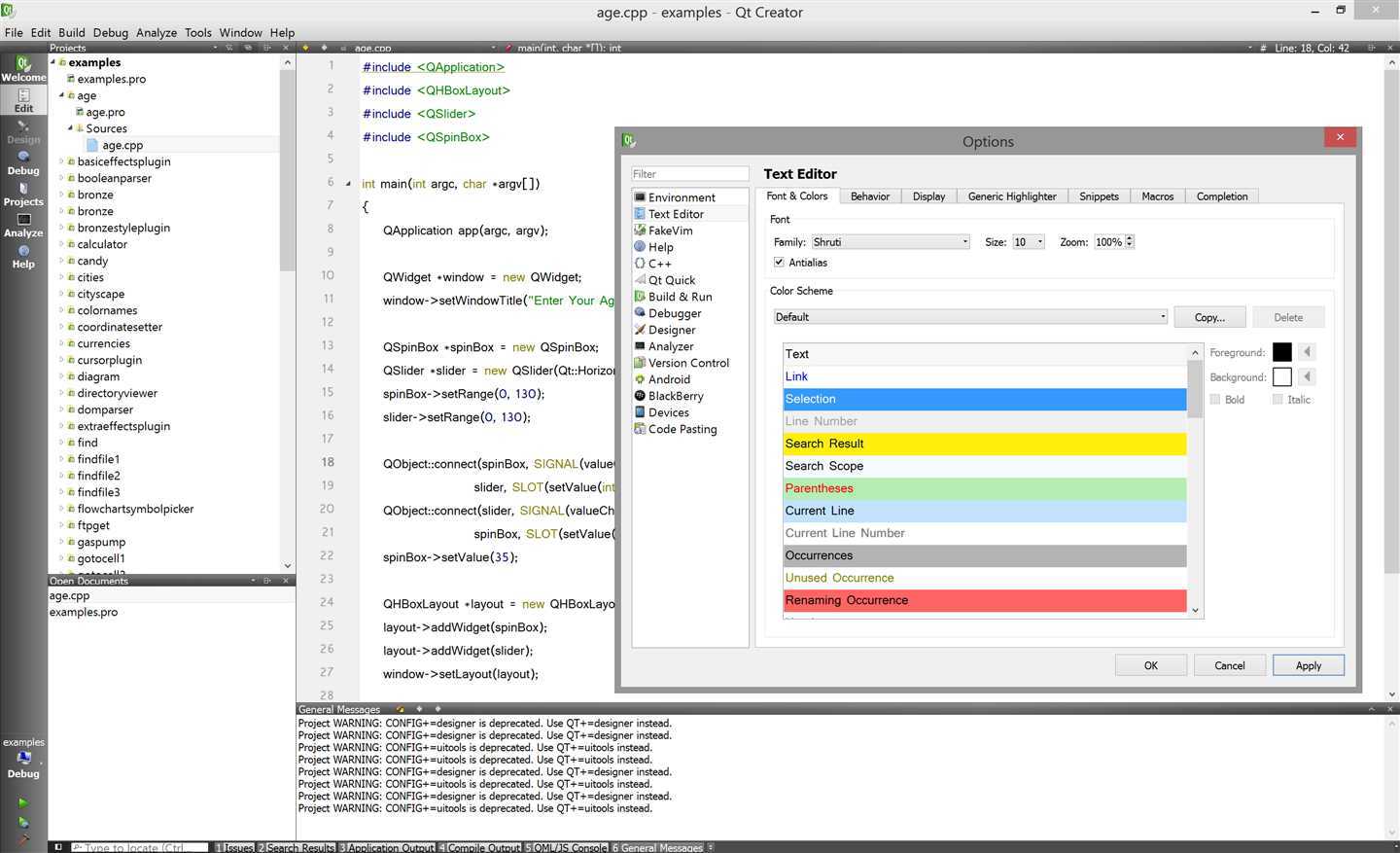Open the Issues output pane
The height and width of the screenshot is (853, 1400).
click(233, 847)
